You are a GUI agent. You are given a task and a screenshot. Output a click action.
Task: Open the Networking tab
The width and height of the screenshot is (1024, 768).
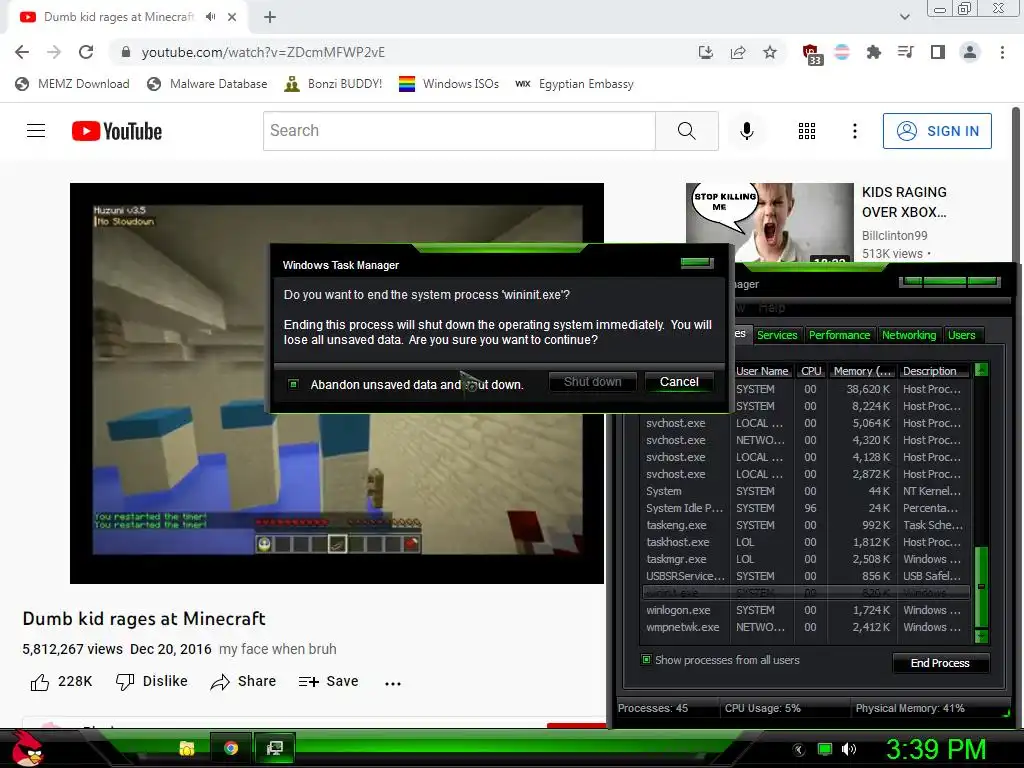[909, 335]
